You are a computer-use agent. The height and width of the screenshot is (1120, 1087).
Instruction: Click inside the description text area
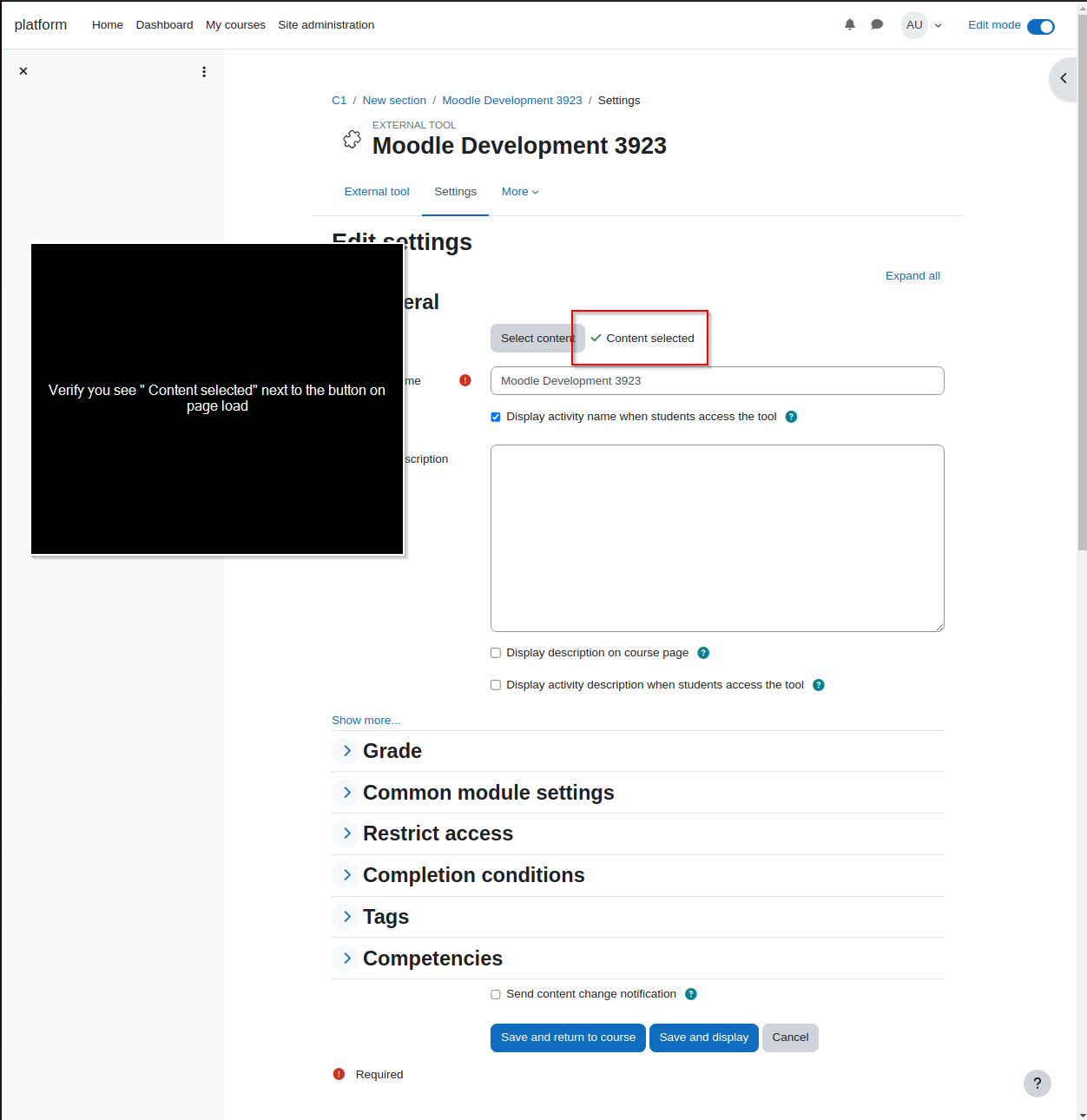pos(717,538)
